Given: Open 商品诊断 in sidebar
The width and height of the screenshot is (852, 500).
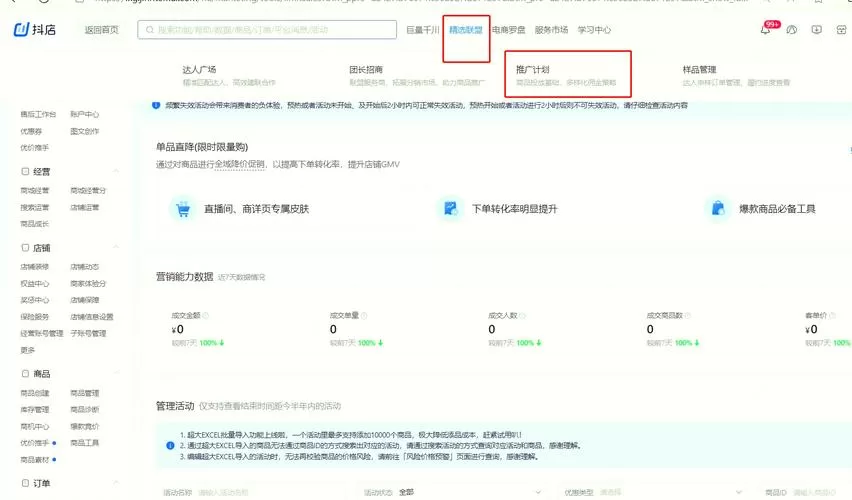Looking at the screenshot, I should click(x=85, y=409).
